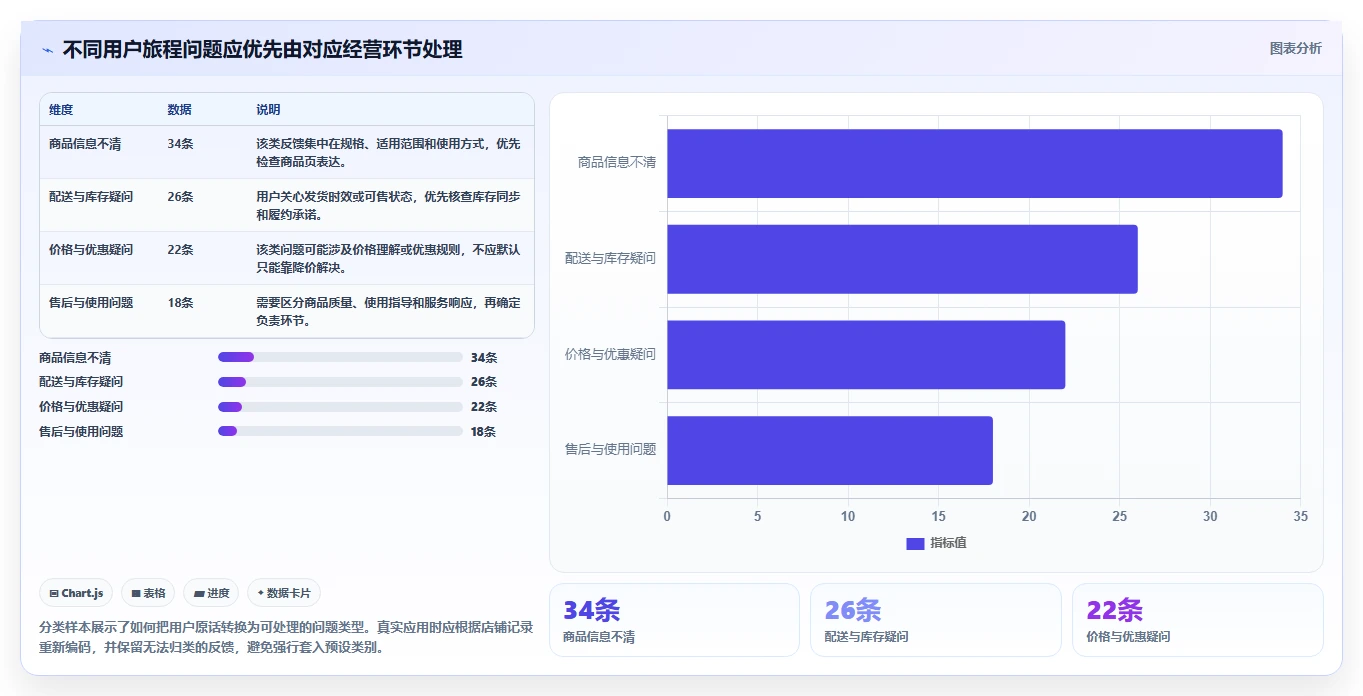Screen dimensions: 1363x696
Task: Click the 35 tick on x-axis
Action: (1300, 516)
